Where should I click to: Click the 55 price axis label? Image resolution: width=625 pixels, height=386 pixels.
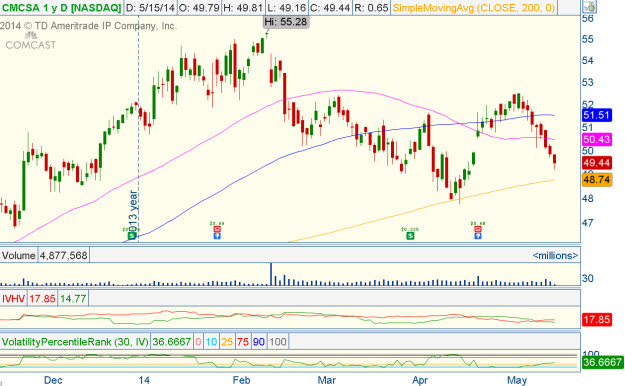pos(588,39)
